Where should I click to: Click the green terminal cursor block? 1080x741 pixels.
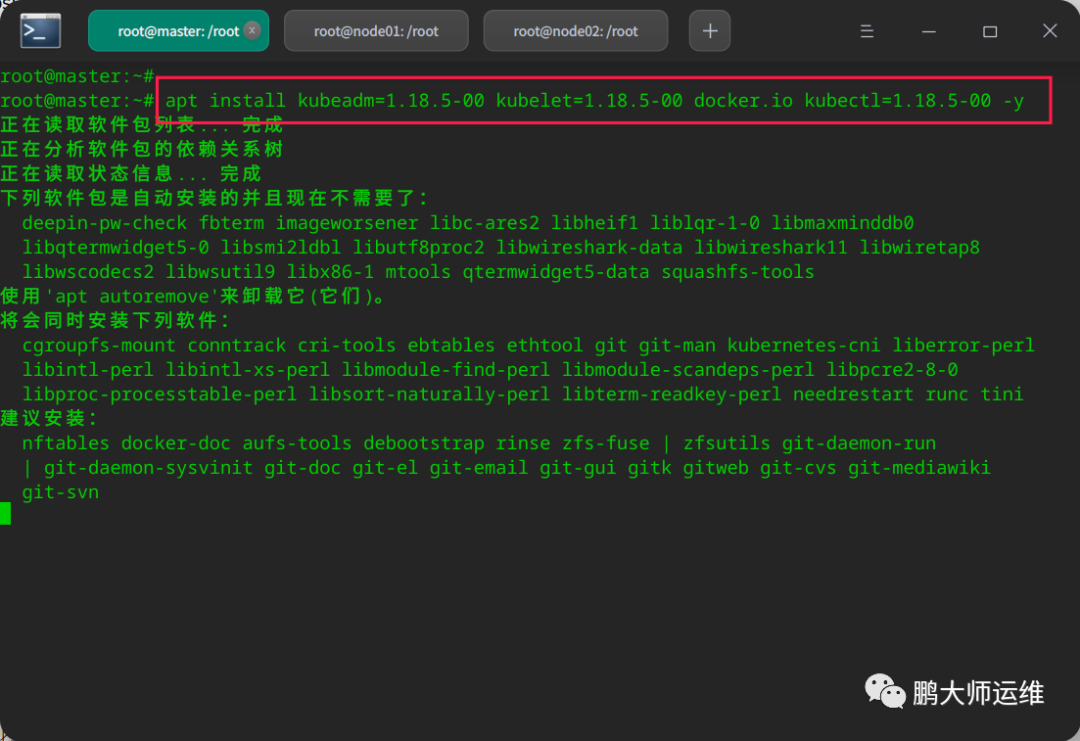pyautogui.click(x=6, y=514)
